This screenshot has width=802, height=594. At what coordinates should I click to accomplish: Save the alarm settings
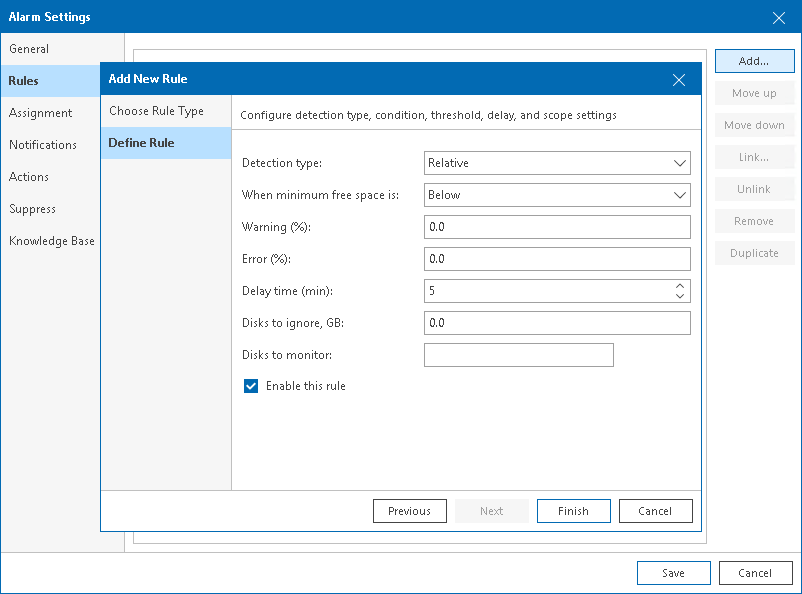pyautogui.click(x=673, y=573)
